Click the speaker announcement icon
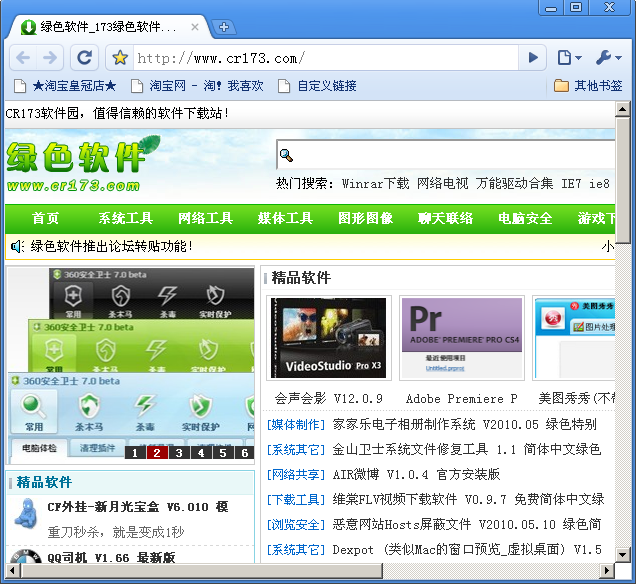This screenshot has height=584, width=636. pos(17,246)
